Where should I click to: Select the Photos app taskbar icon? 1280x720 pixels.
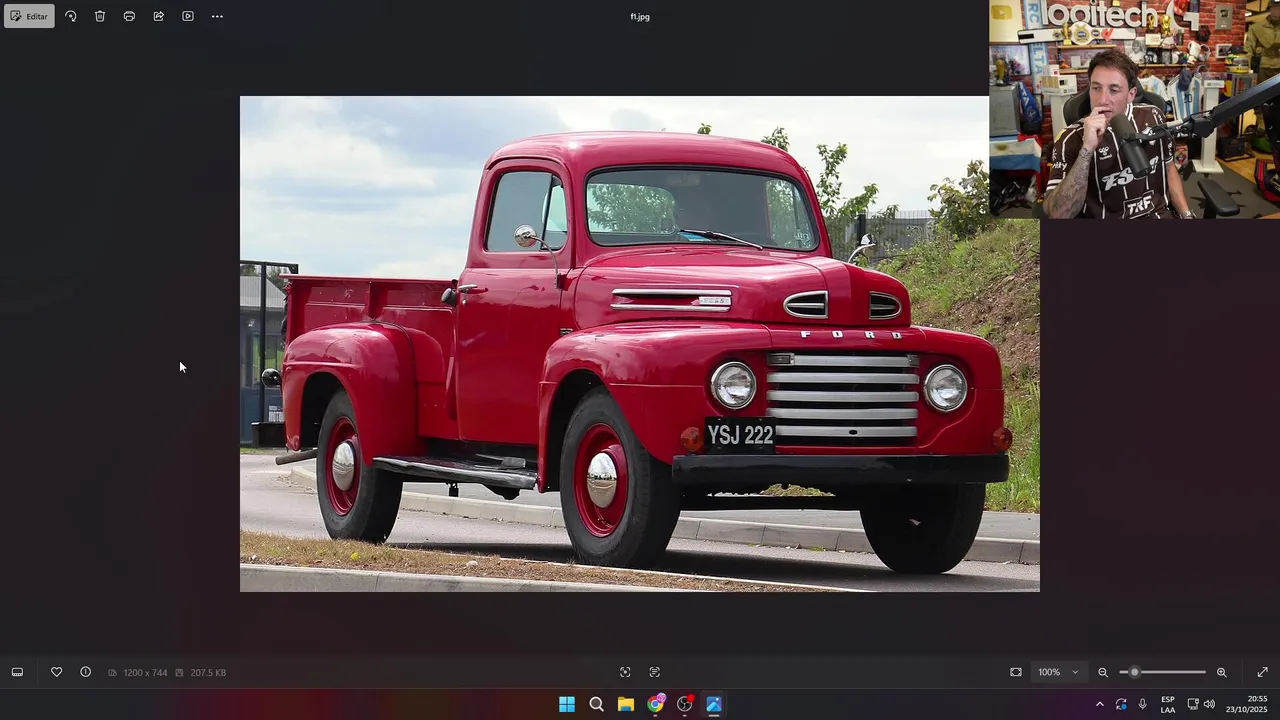pyautogui.click(x=714, y=704)
